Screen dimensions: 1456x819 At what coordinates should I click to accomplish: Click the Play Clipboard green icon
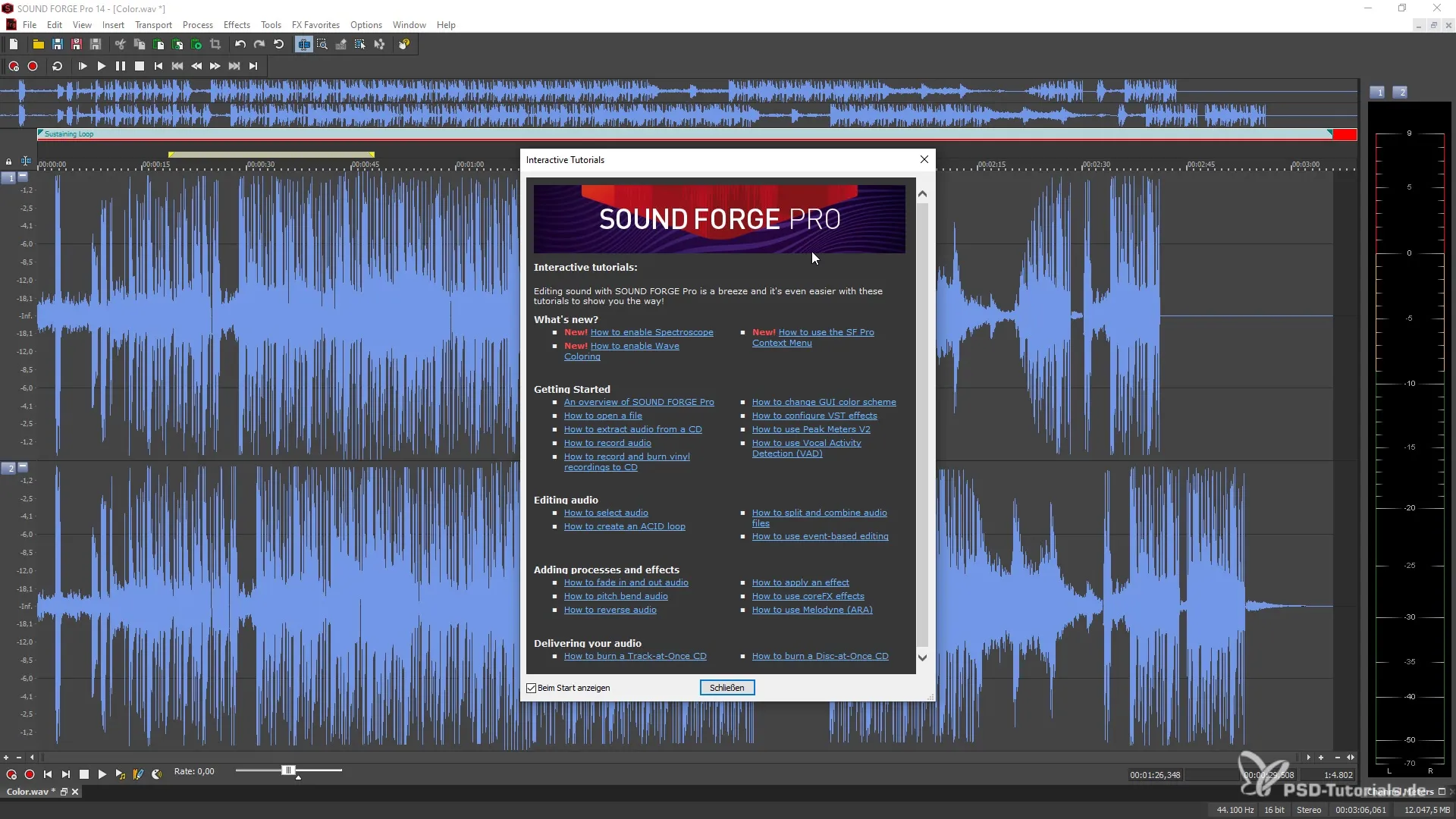coord(196,45)
